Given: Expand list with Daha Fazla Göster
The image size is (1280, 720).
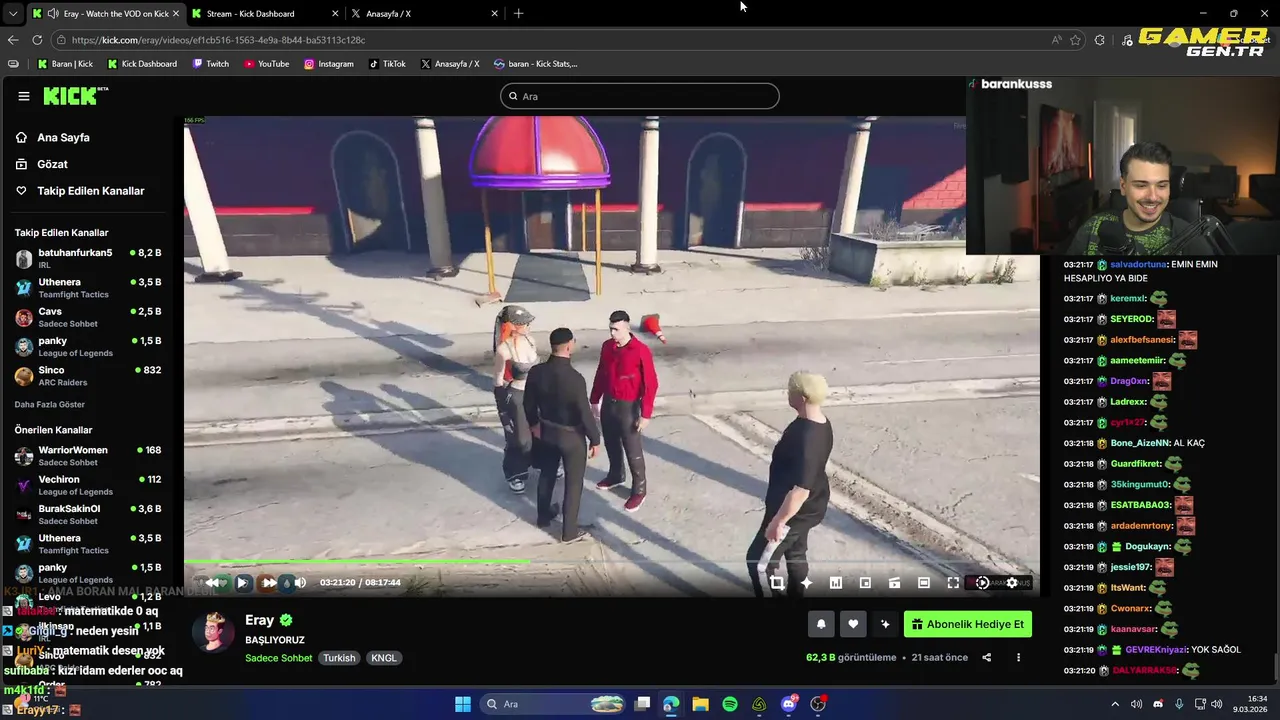Looking at the screenshot, I should click(50, 405).
